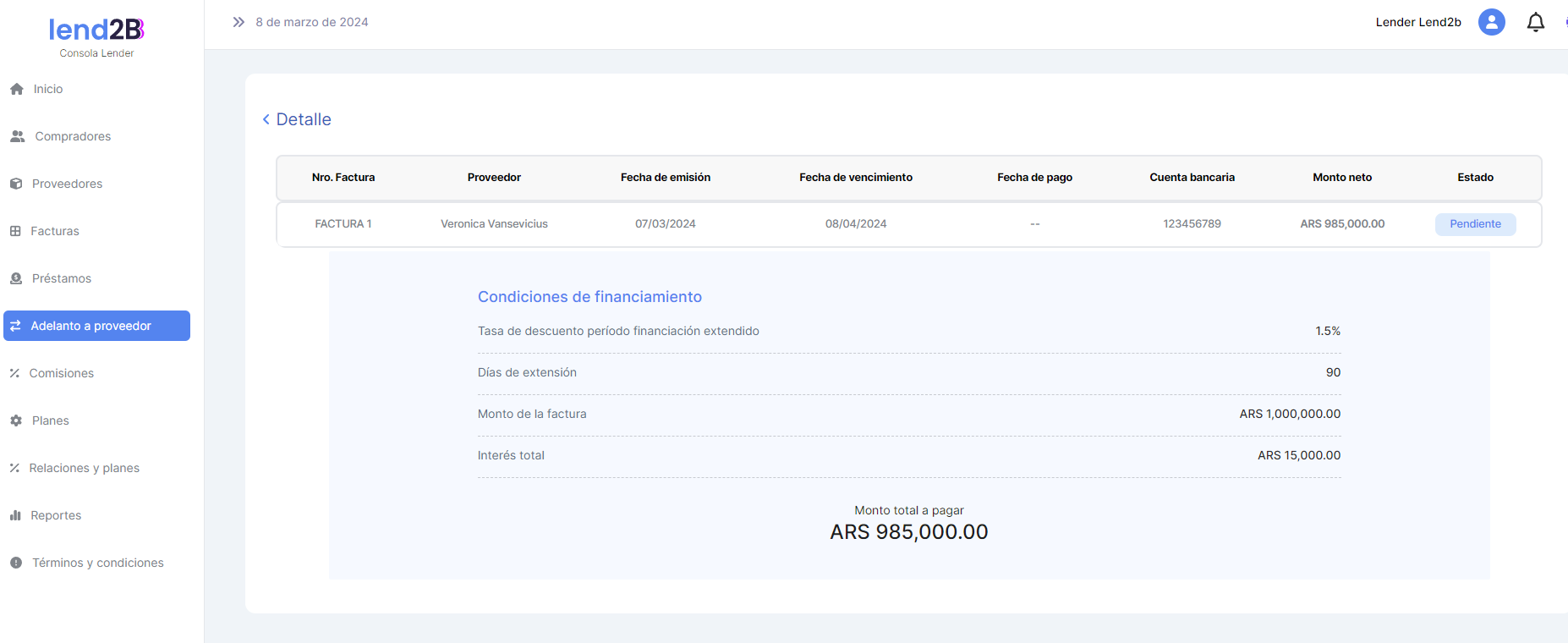Click the box icon for Proveedores
The width and height of the screenshot is (1568, 643).
tap(16, 184)
